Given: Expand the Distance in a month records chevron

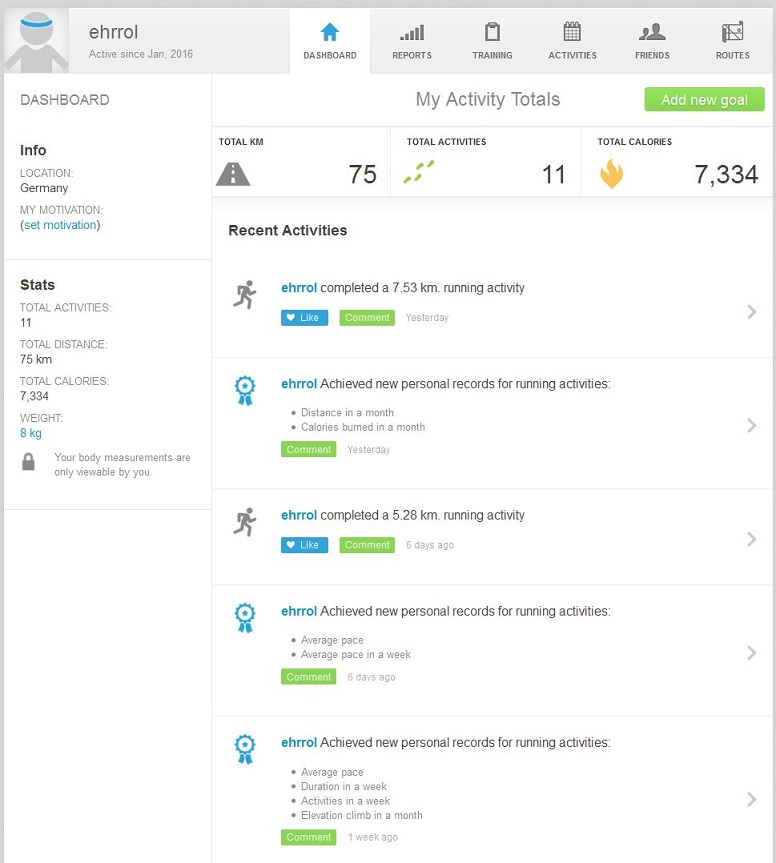Looking at the screenshot, I should coord(752,426).
